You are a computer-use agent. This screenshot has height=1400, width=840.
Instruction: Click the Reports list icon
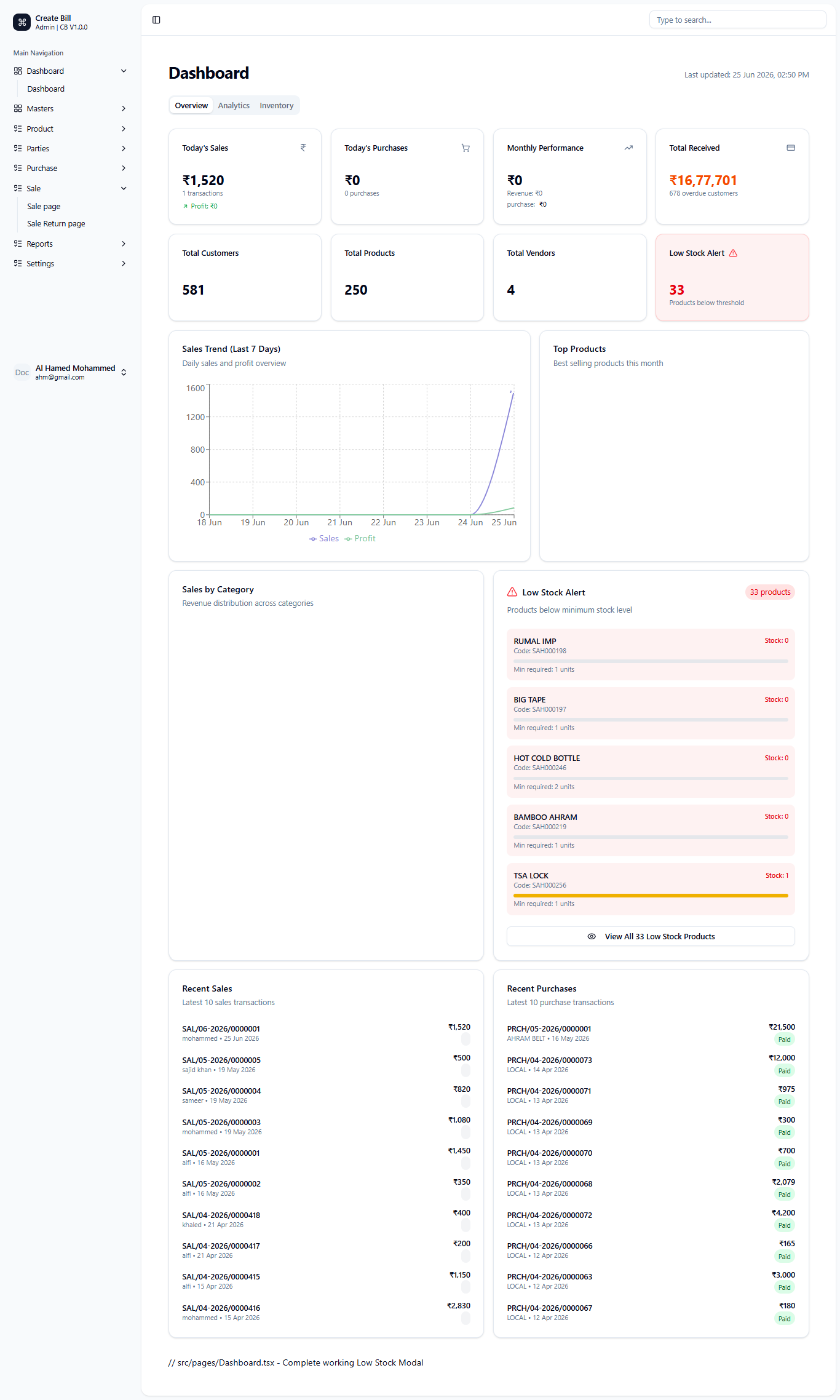coord(18,244)
